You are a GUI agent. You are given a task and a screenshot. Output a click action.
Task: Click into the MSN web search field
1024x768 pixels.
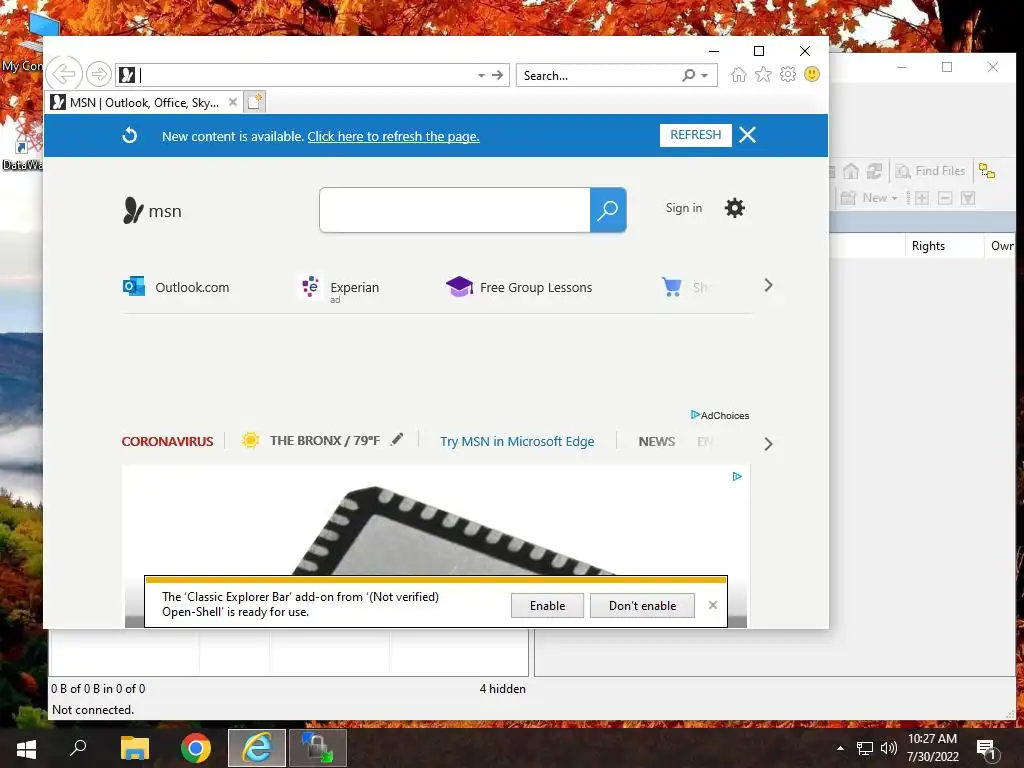[x=455, y=210]
